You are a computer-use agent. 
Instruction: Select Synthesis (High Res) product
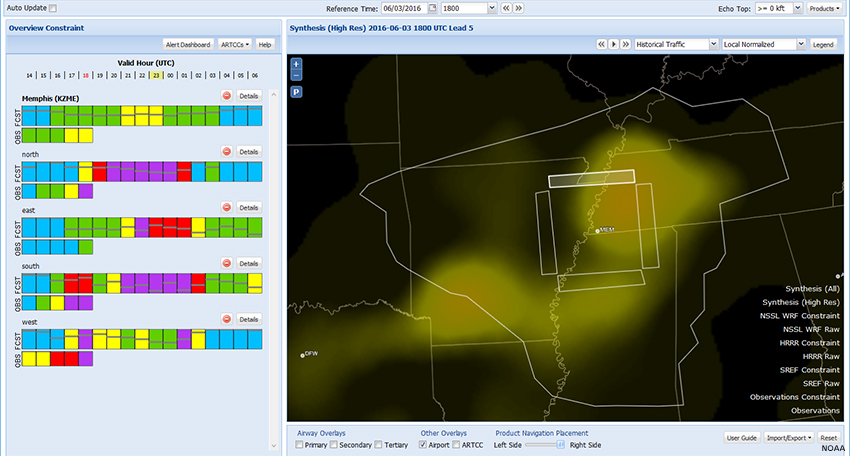pyautogui.click(x=801, y=303)
